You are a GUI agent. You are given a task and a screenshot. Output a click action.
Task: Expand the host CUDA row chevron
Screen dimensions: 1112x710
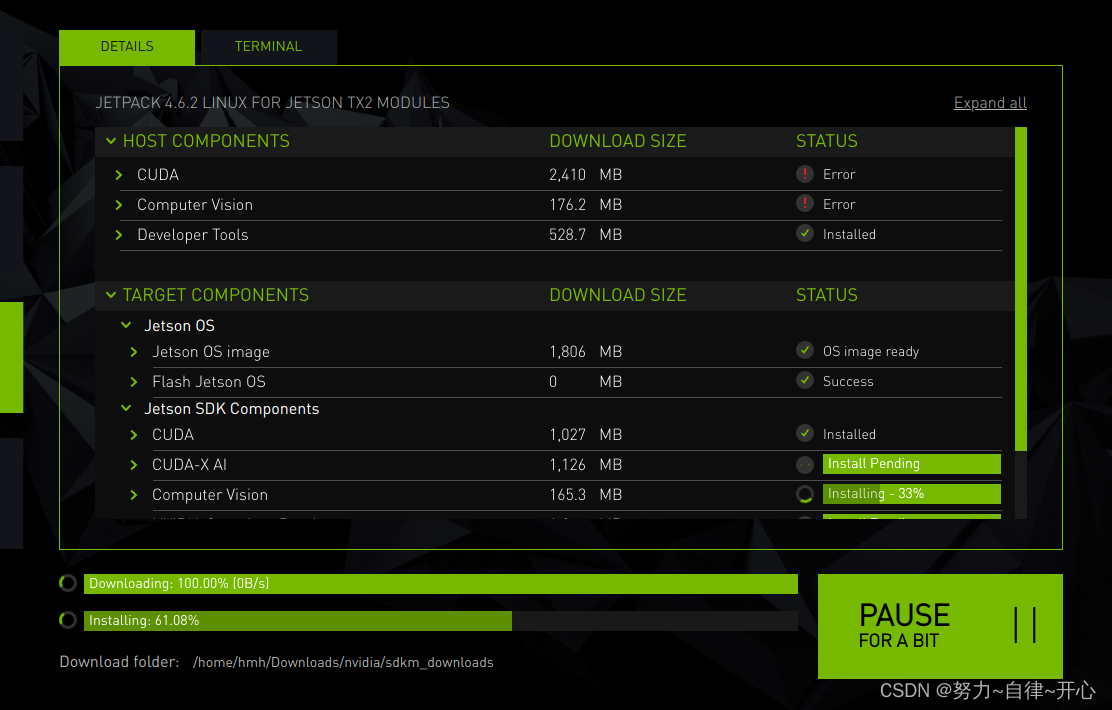[119, 174]
